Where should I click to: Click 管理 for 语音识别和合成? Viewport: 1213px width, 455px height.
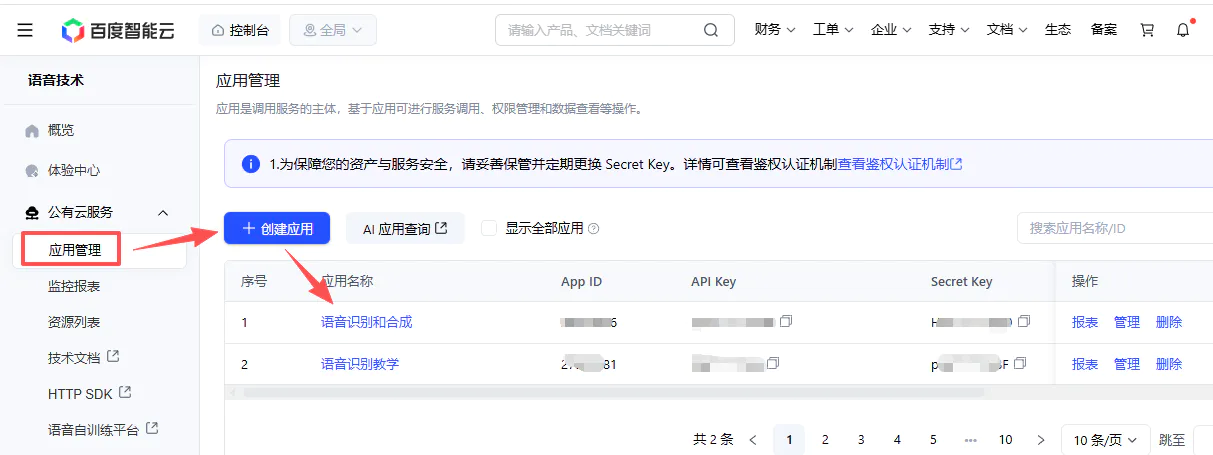point(1127,322)
